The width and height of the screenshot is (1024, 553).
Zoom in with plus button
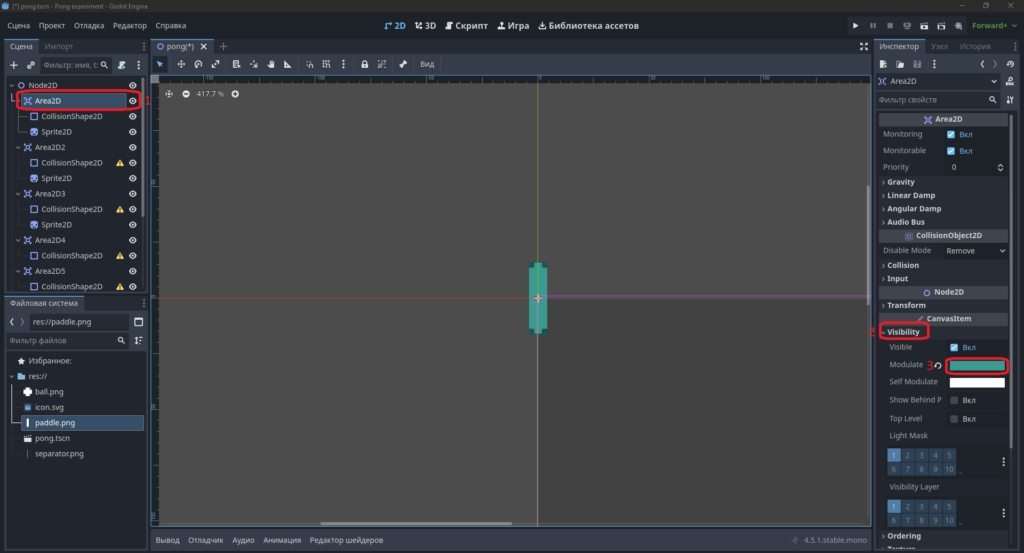[x=235, y=94]
